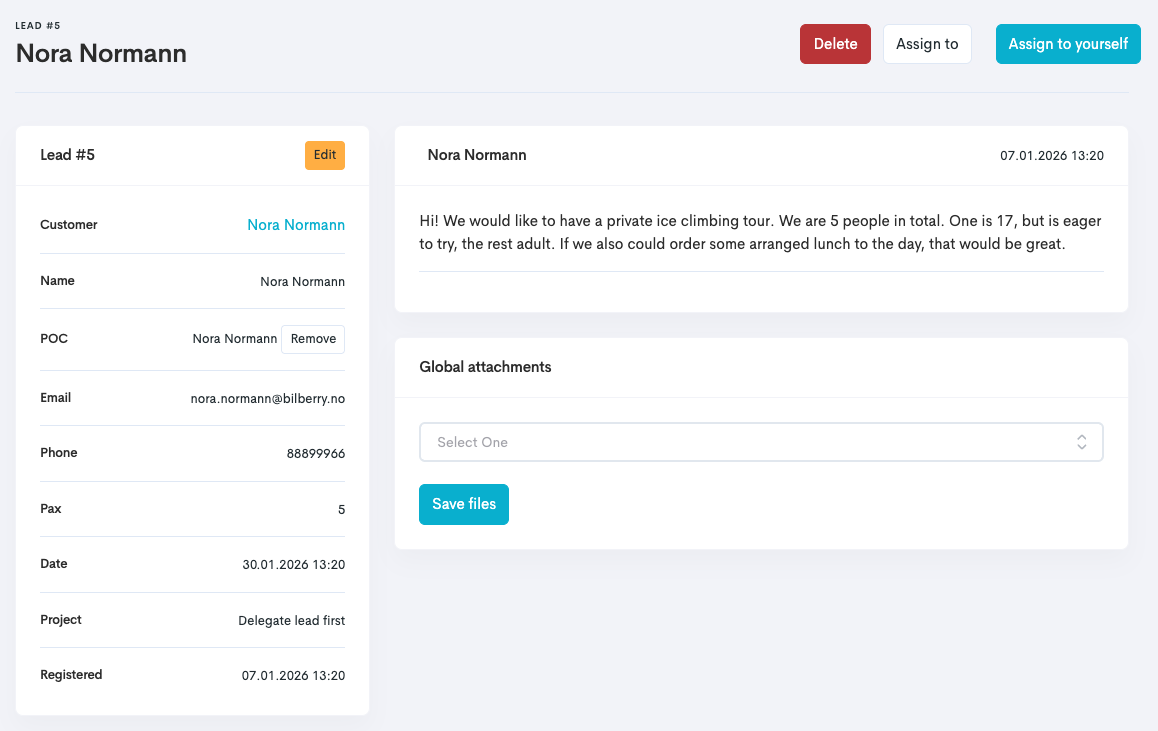Click the large Nora Normann page title
This screenshot has width=1158, height=731.
coord(101,53)
